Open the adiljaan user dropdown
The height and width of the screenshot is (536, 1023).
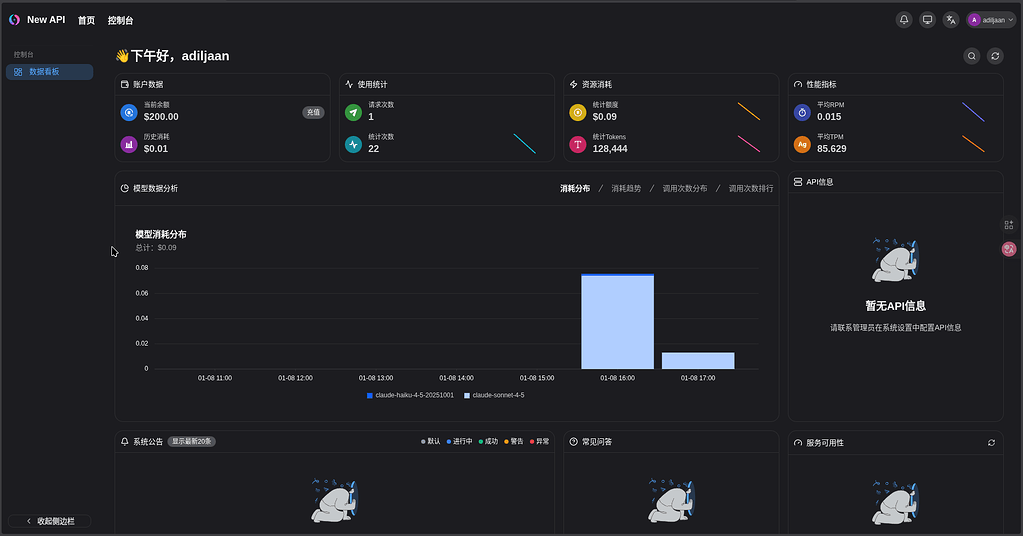[991, 20]
